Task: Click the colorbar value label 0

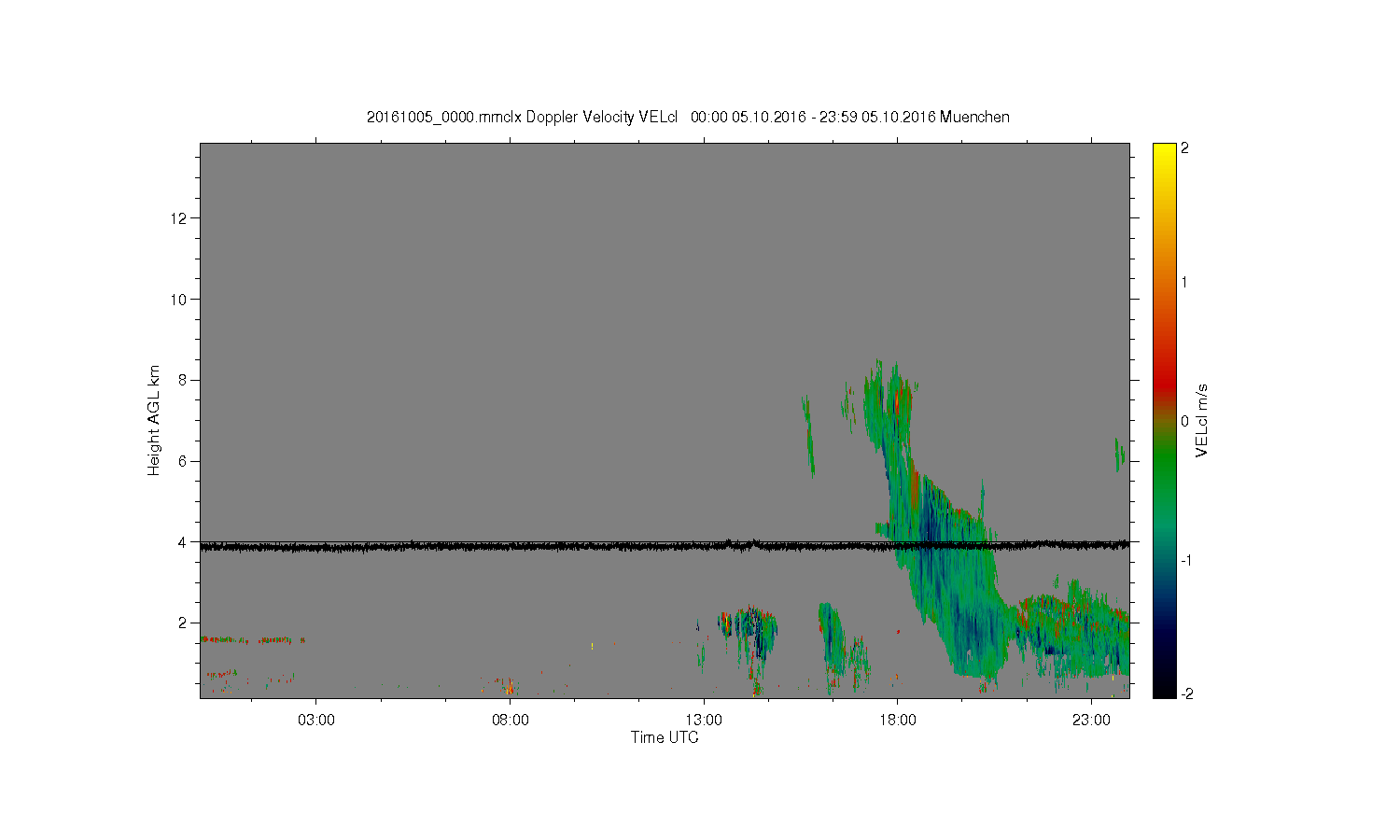Action: tap(1184, 421)
